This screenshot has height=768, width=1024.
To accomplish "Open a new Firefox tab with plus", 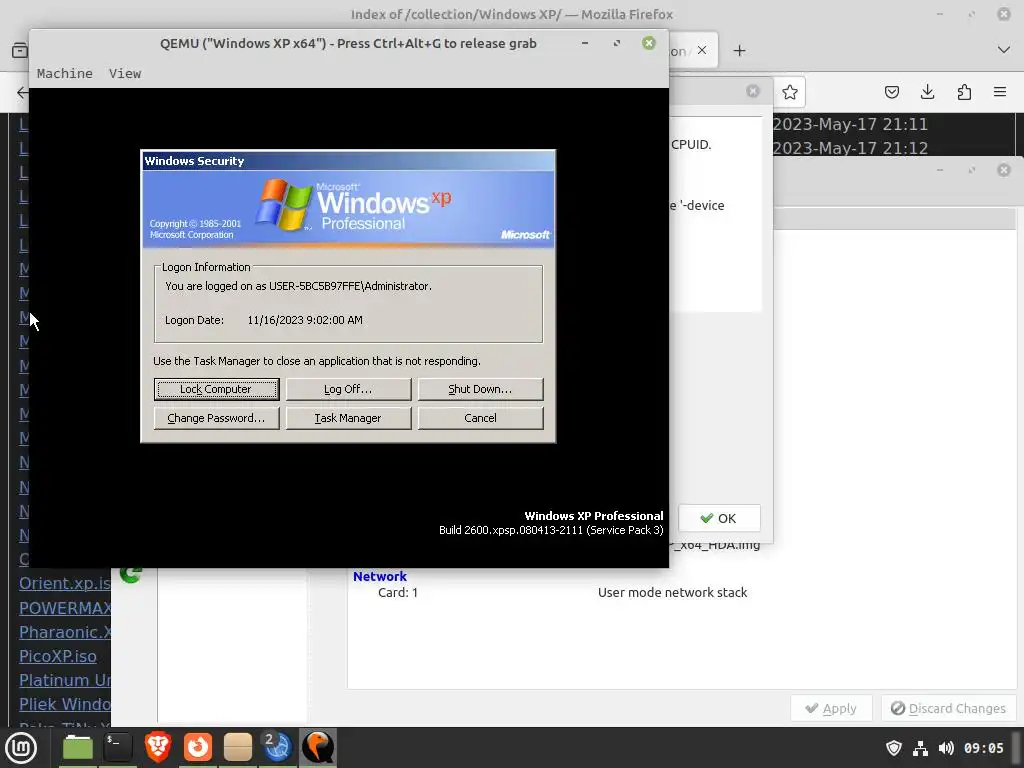I will 739,51.
